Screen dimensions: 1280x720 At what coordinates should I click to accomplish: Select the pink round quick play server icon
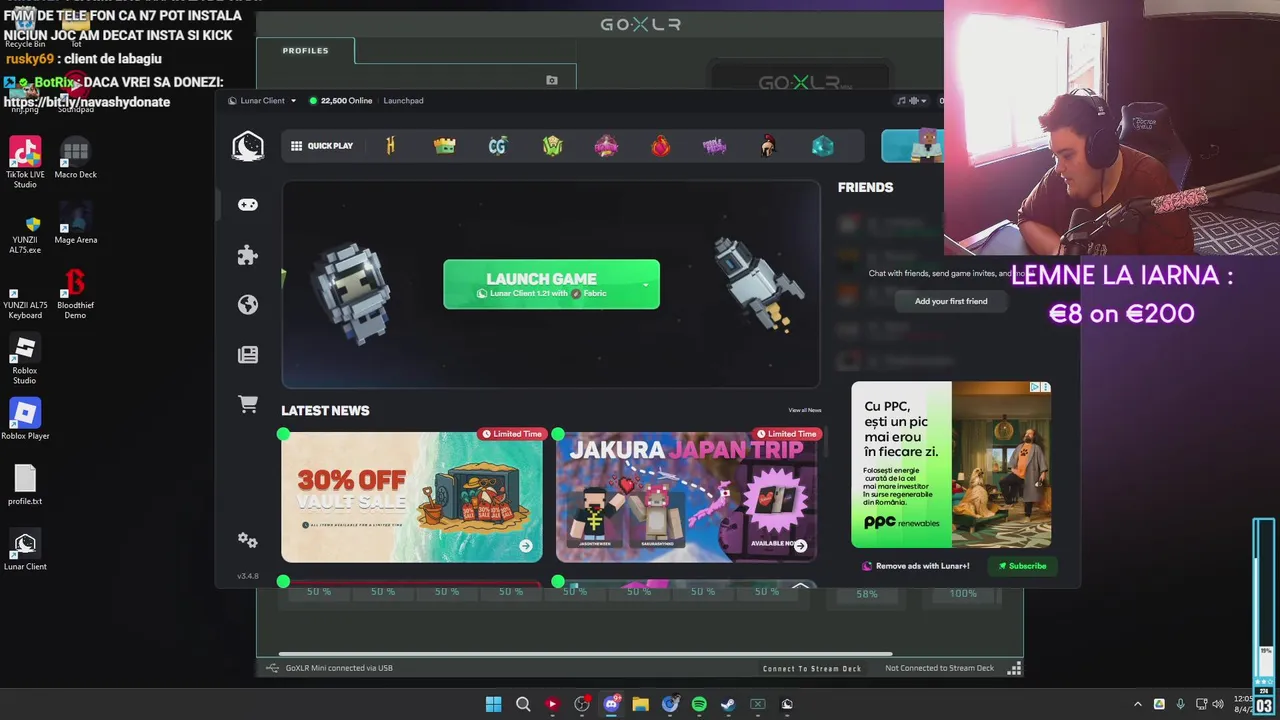click(606, 146)
